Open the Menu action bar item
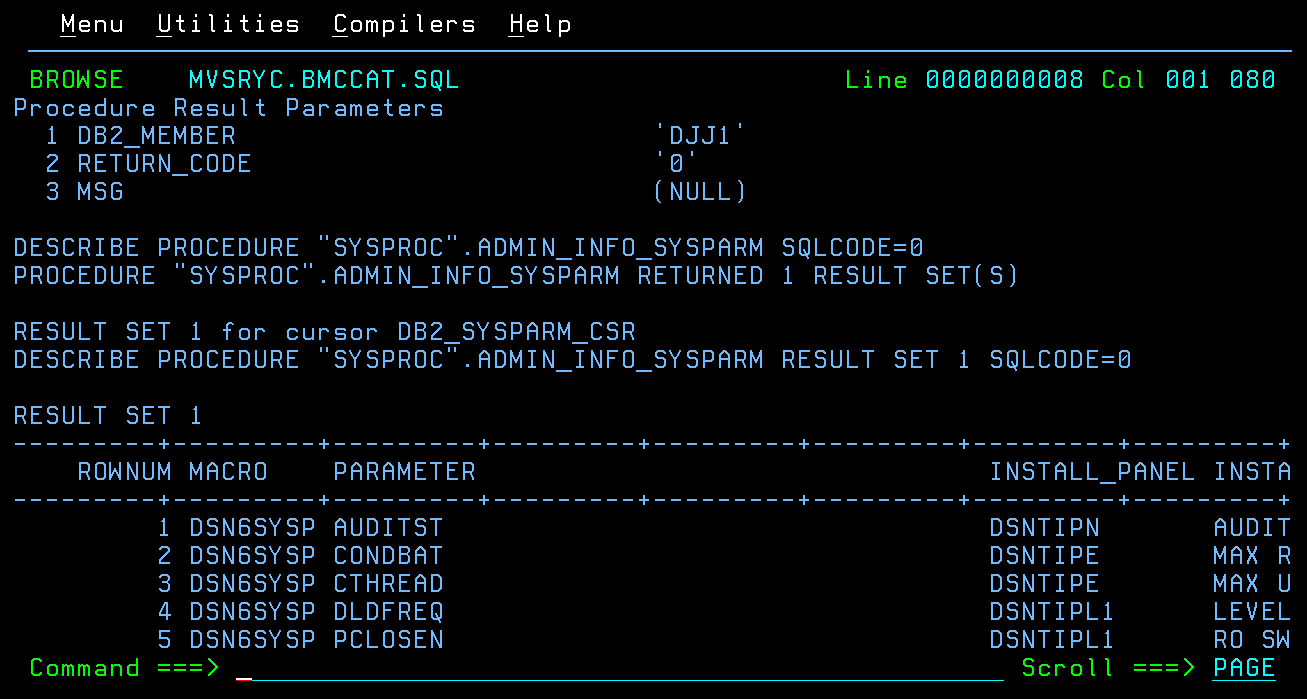This screenshot has width=1307, height=699. coord(92,24)
